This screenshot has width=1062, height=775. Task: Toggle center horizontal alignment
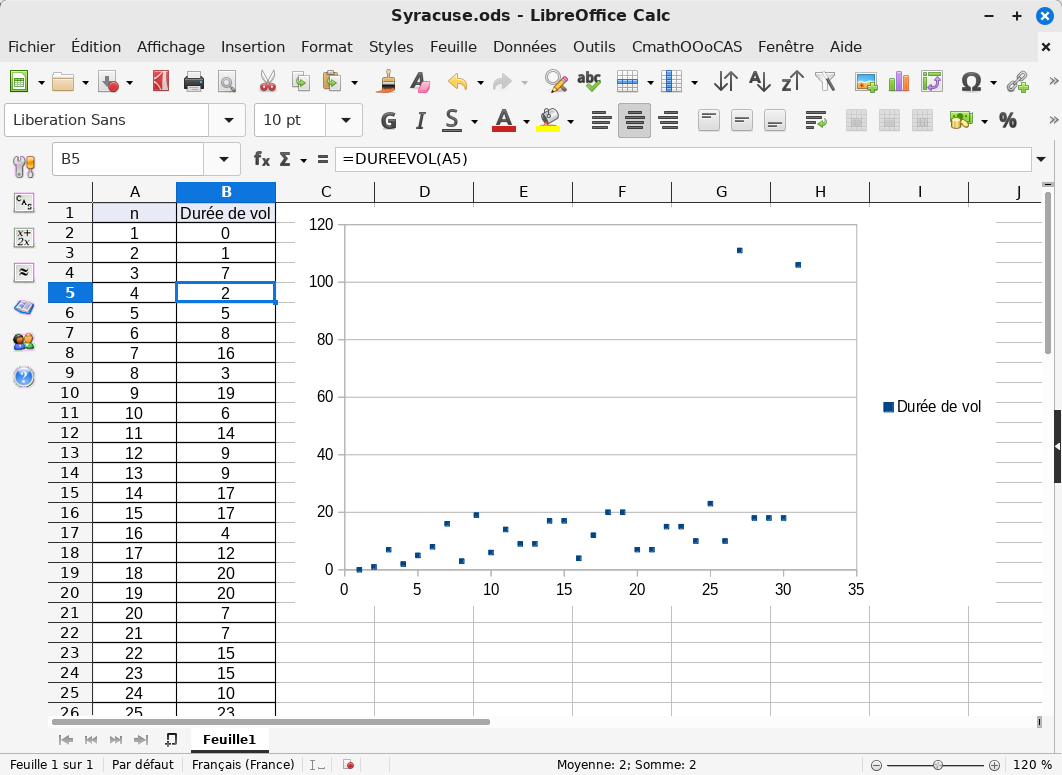coord(634,121)
